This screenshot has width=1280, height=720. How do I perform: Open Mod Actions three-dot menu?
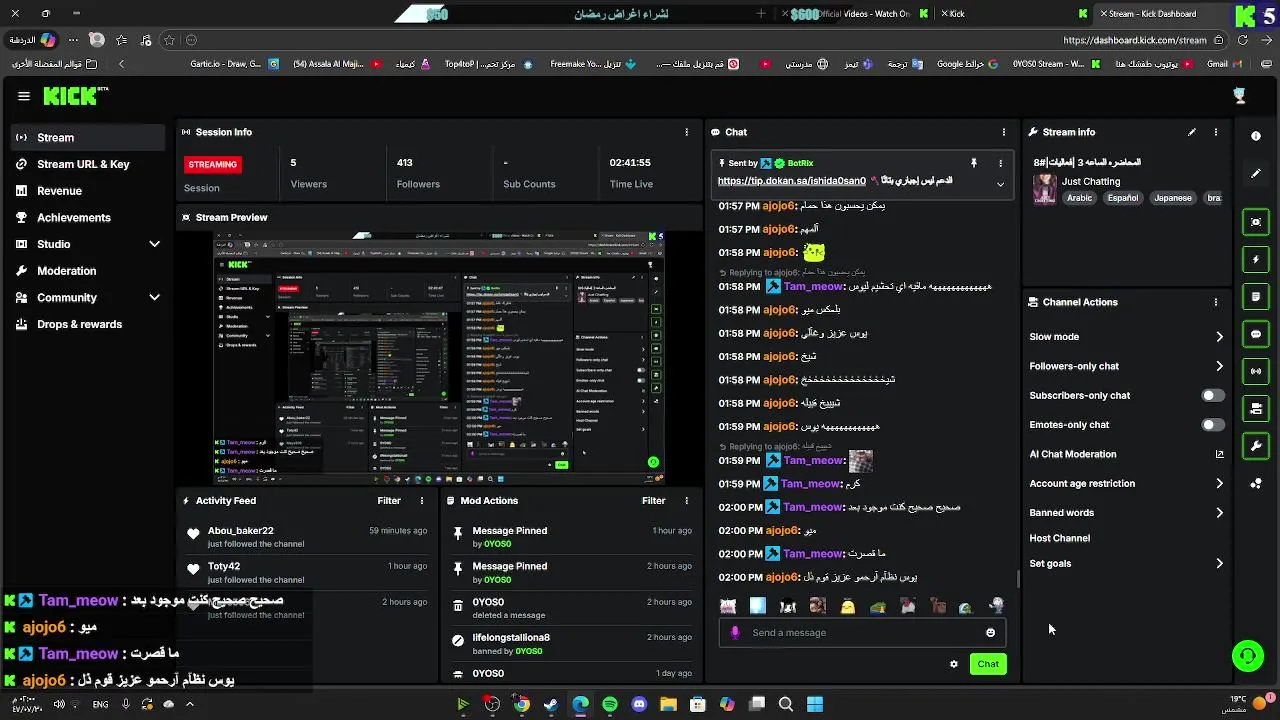686,501
